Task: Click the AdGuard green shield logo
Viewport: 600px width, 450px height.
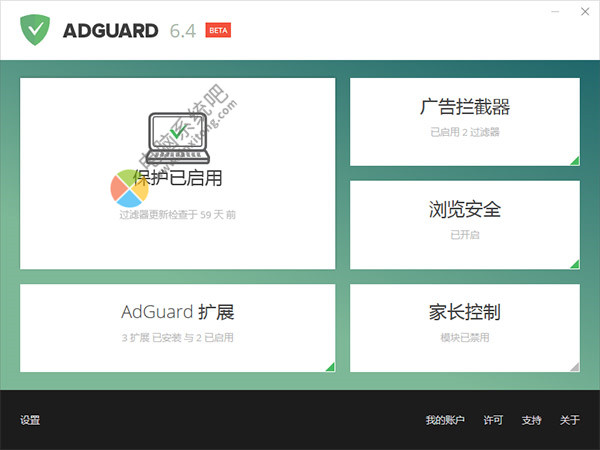Action: (x=35, y=30)
